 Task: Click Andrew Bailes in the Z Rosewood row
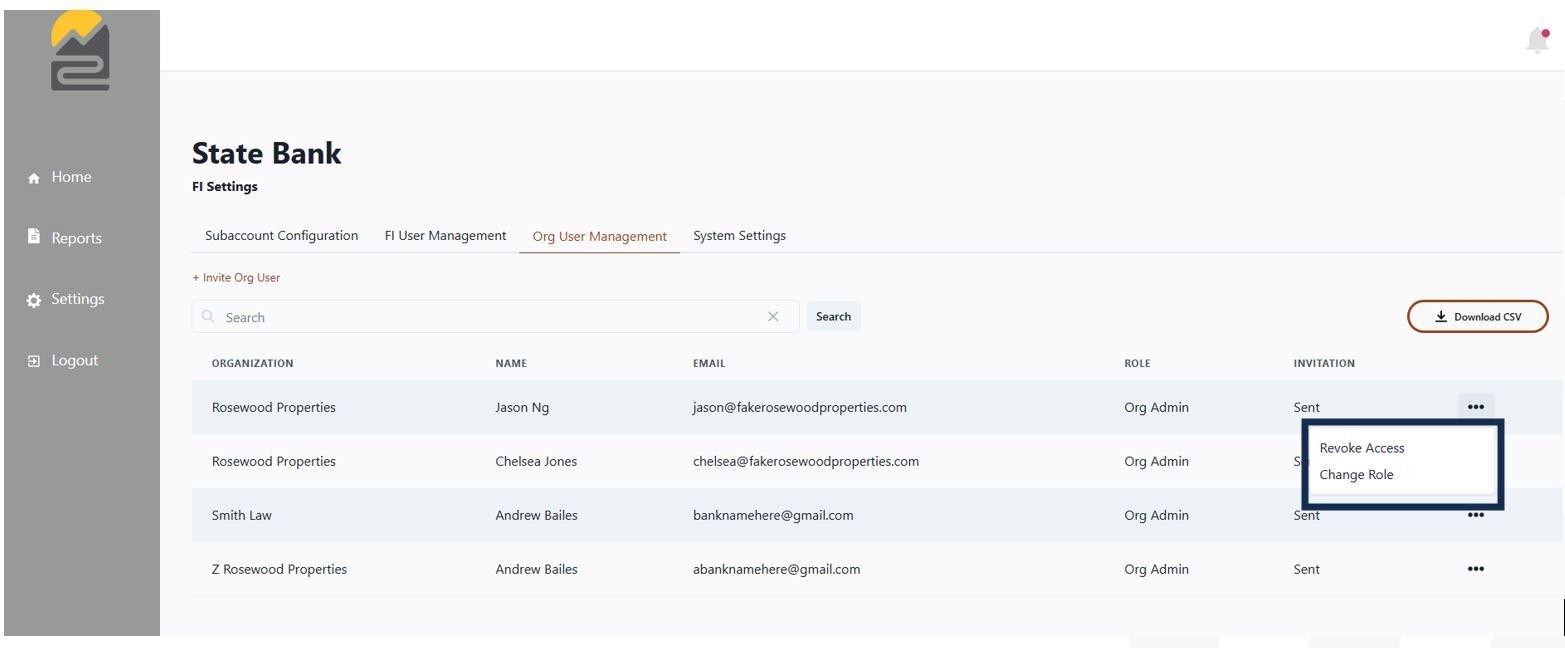pos(536,569)
